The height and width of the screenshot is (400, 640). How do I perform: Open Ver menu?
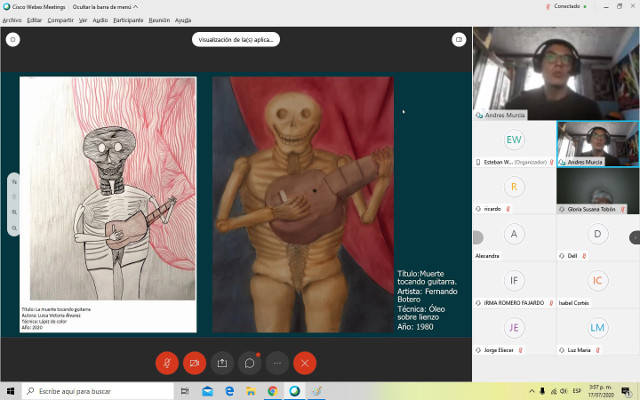83,20
